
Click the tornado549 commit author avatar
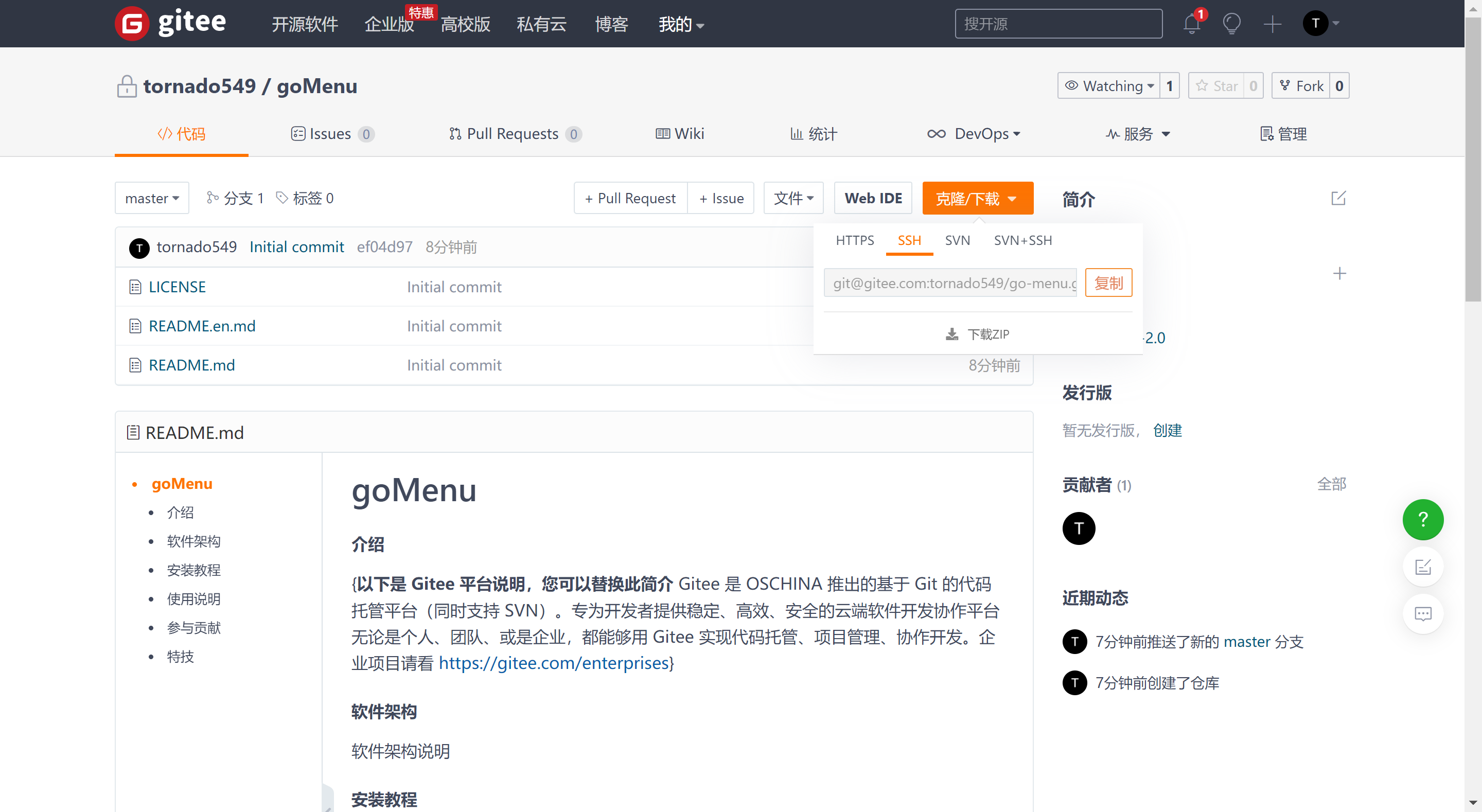click(x=139, y=248)
